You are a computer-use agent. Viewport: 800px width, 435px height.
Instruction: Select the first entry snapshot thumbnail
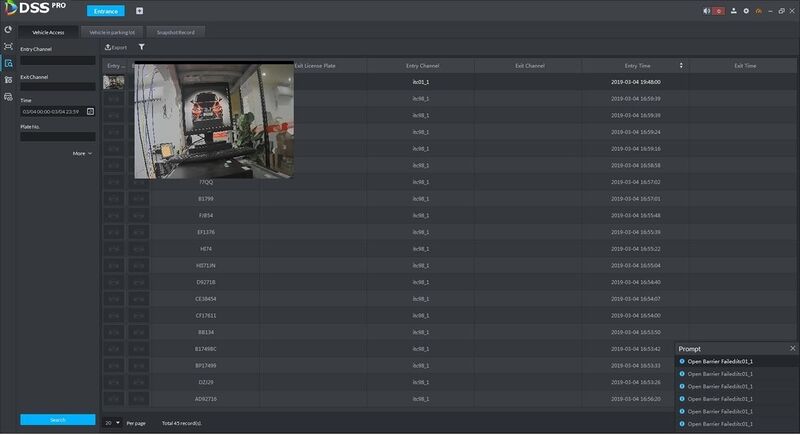click(113, 82)
